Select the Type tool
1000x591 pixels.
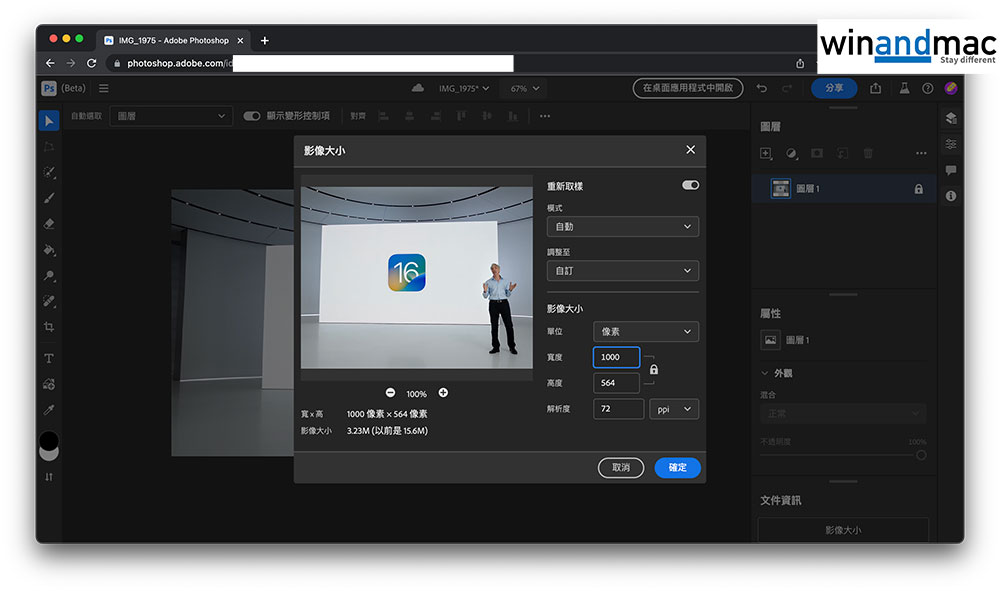[x=49, y=358]
